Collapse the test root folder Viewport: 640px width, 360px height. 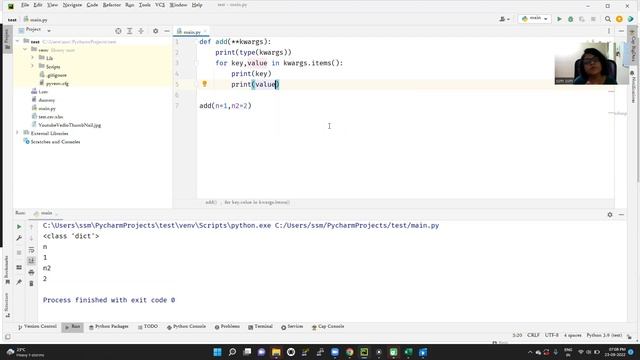coord(18,41)
